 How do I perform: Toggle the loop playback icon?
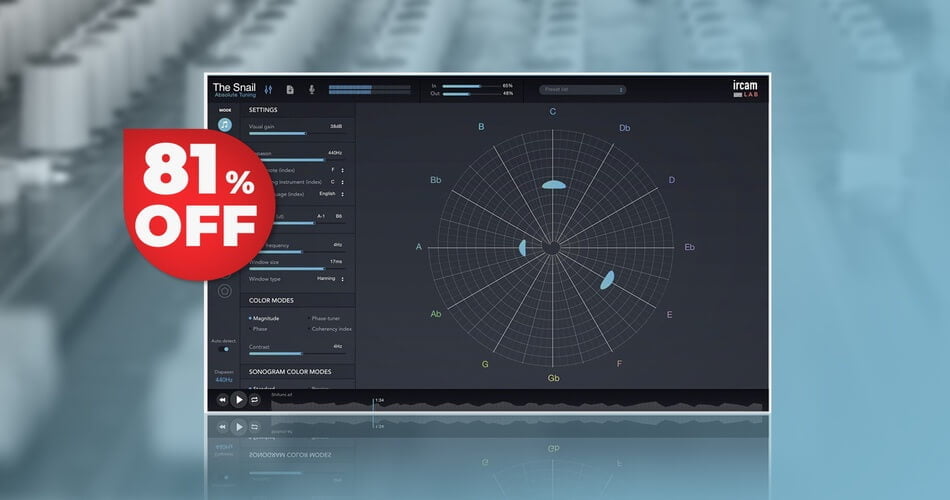[254, 400]
